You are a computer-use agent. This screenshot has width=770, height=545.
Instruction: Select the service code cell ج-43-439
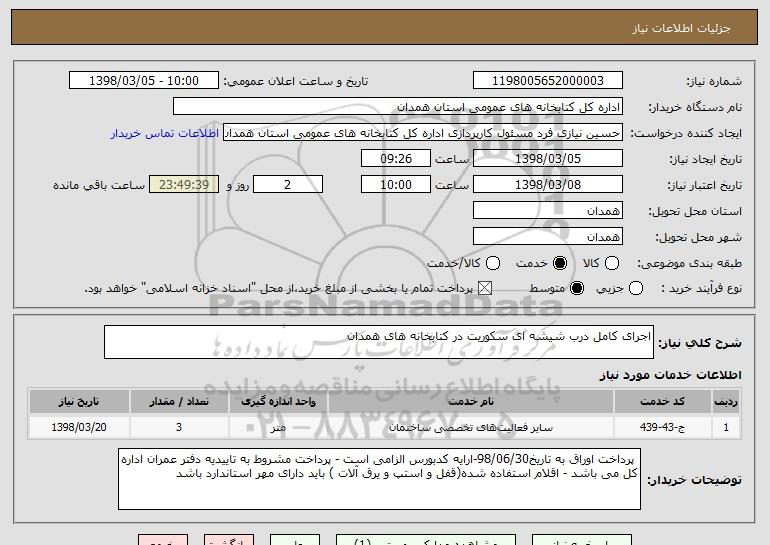tap(662, 427)
